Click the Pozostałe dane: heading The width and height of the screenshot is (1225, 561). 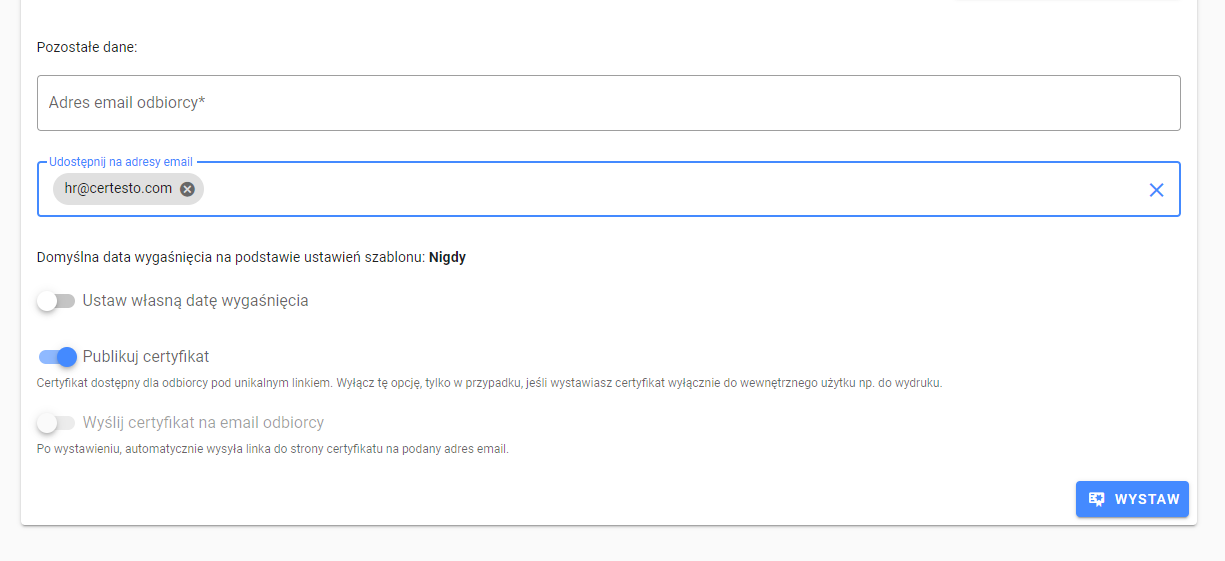pyautogui.click(x=87, y=47)
